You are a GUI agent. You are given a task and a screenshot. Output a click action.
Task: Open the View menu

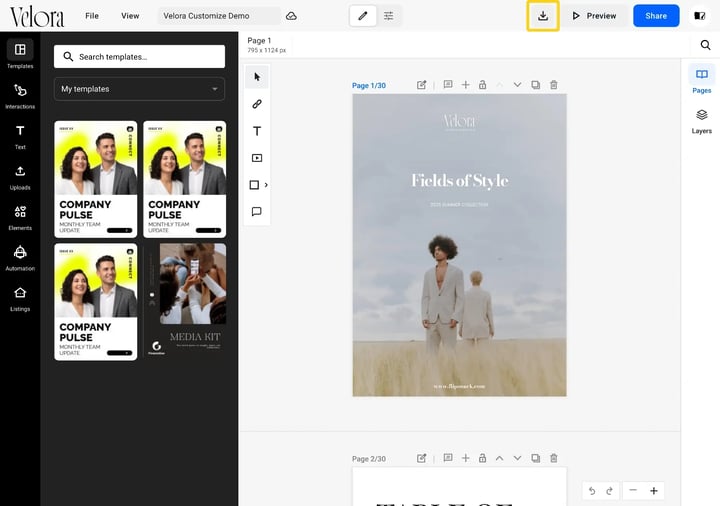(130, 16)
